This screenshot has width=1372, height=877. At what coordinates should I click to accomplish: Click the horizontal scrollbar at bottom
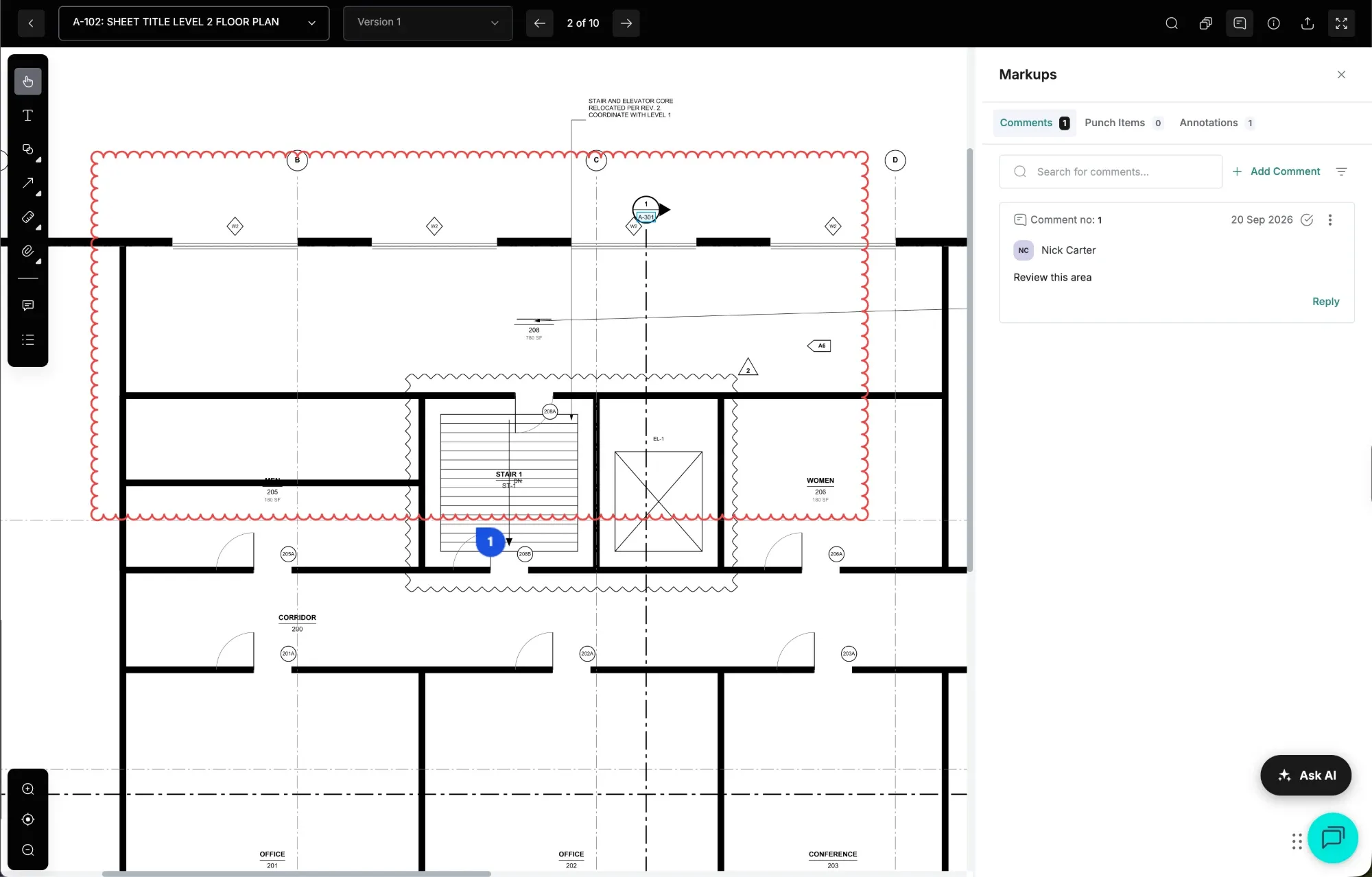(x=296, y=874)
